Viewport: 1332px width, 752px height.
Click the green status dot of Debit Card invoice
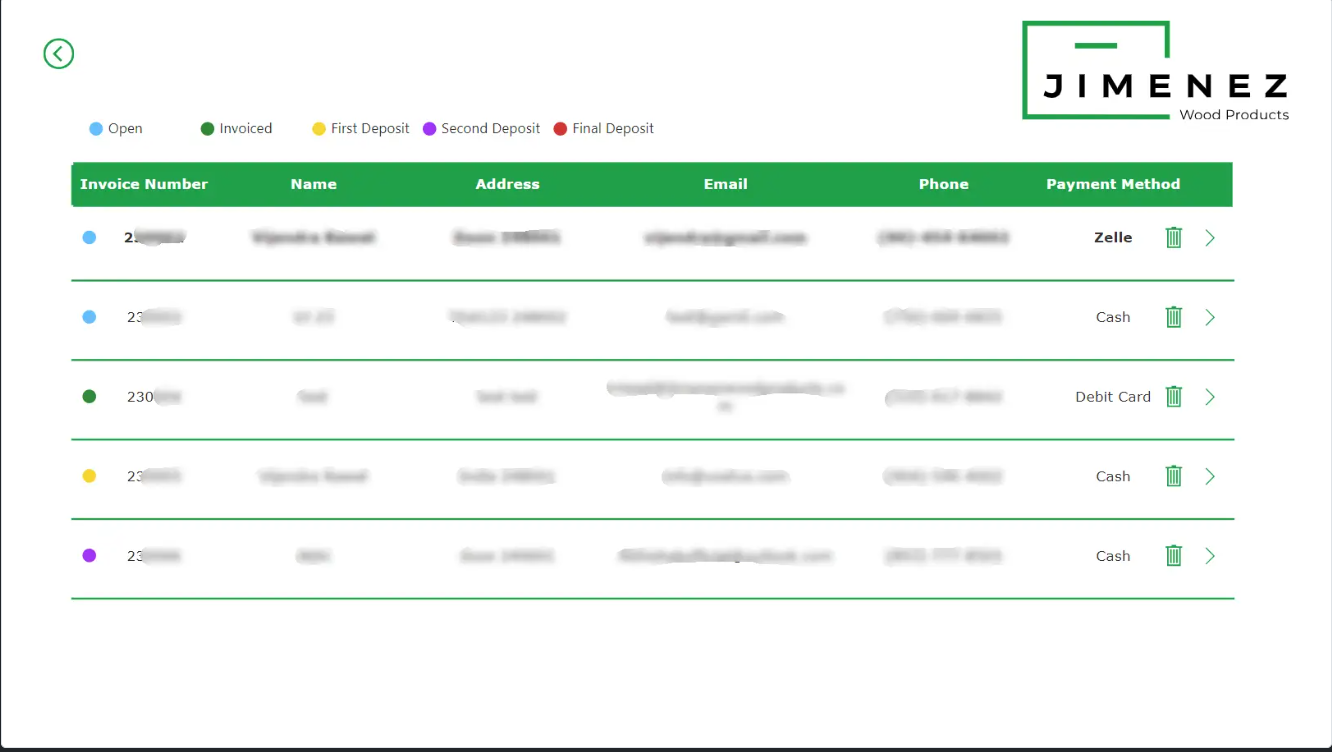coord(89,397)
